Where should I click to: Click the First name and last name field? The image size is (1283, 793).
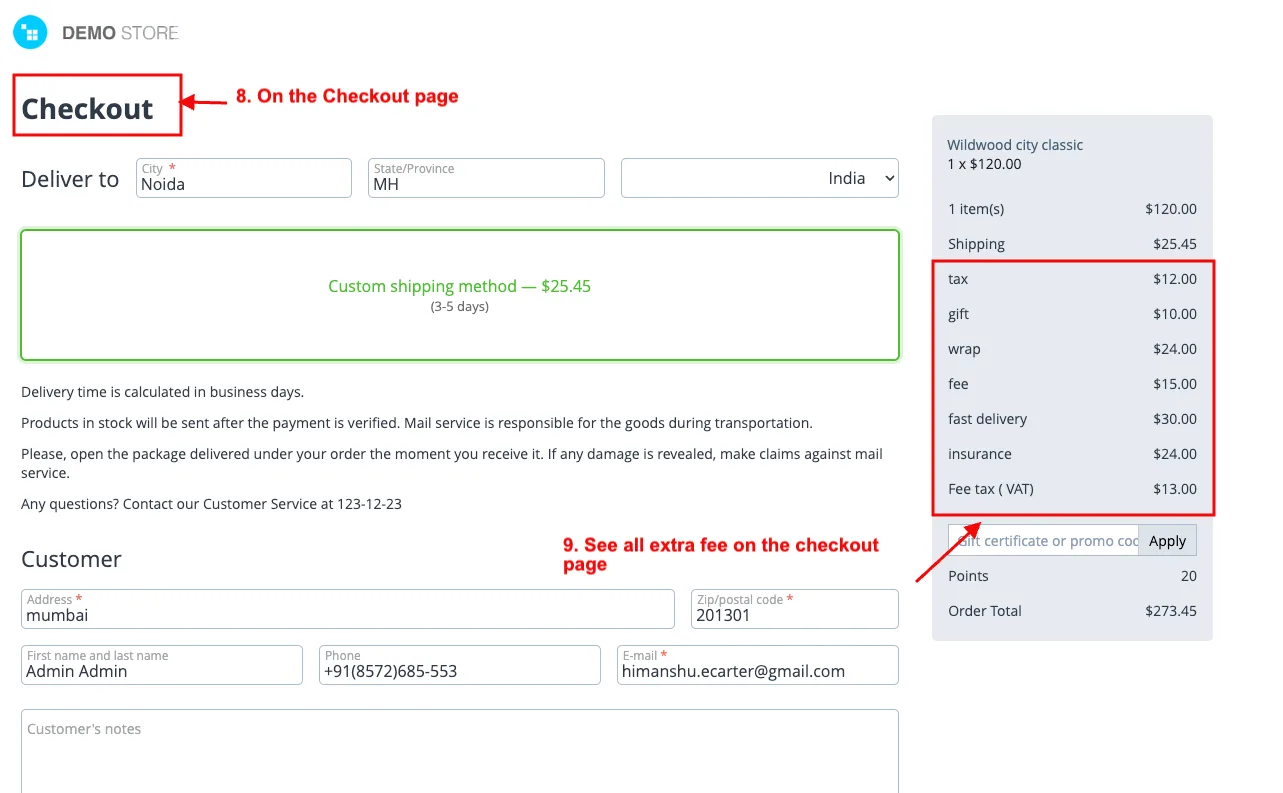tap(162, 665)
